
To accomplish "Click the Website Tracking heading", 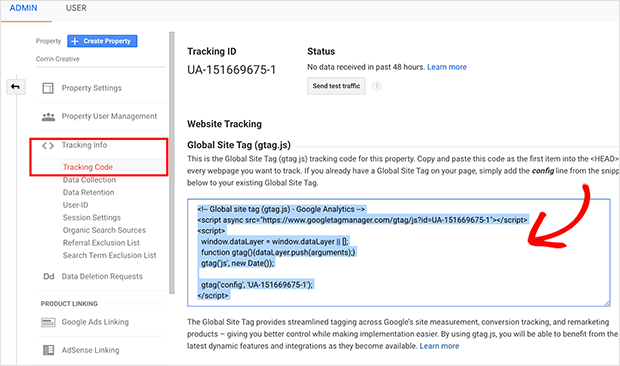I will 224,124.
